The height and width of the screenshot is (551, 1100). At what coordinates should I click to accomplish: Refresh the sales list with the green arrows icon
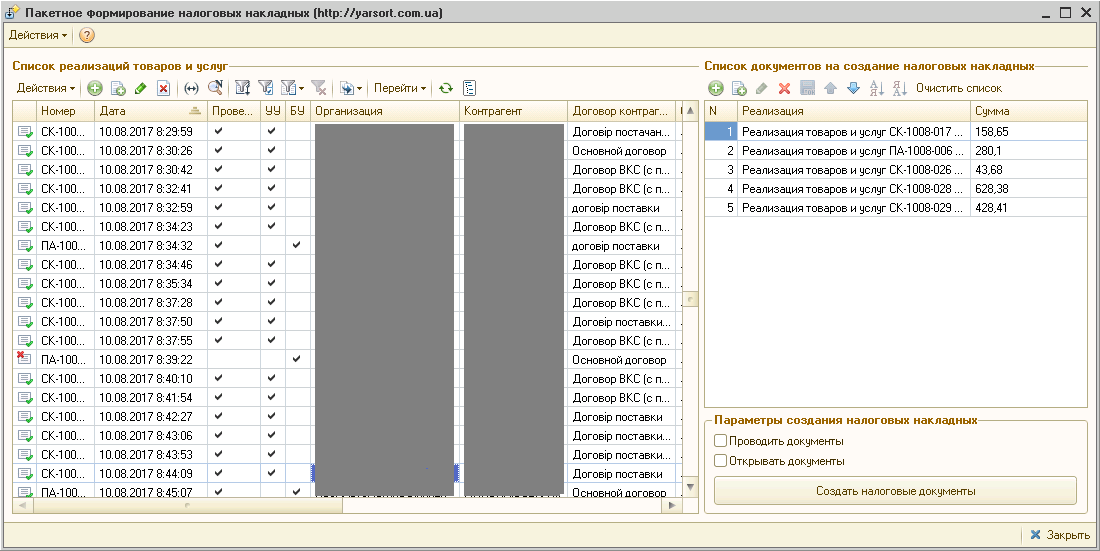click(445, 88)
